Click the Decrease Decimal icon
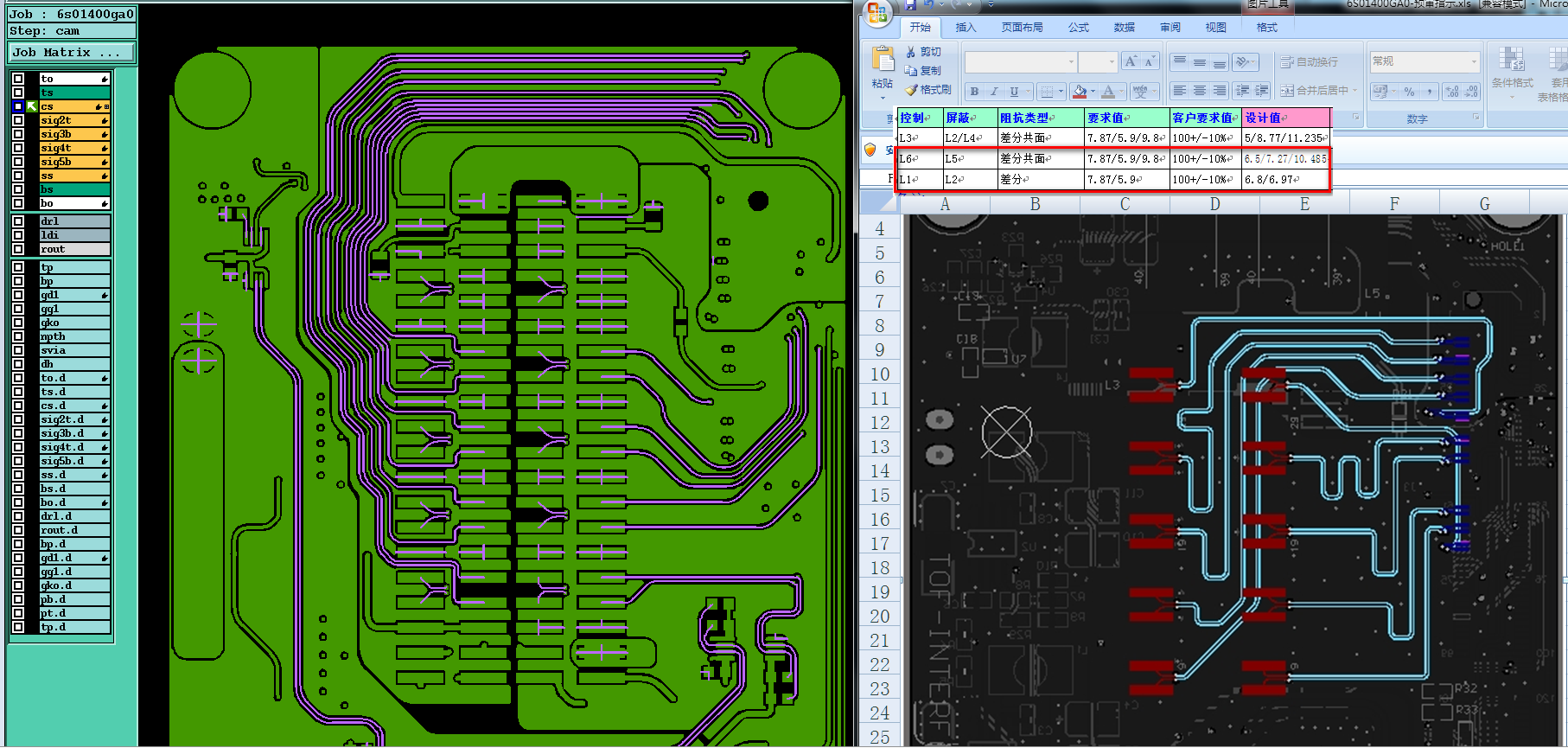This screenshot has width=1568, height=748. [x=1470, y=91]
